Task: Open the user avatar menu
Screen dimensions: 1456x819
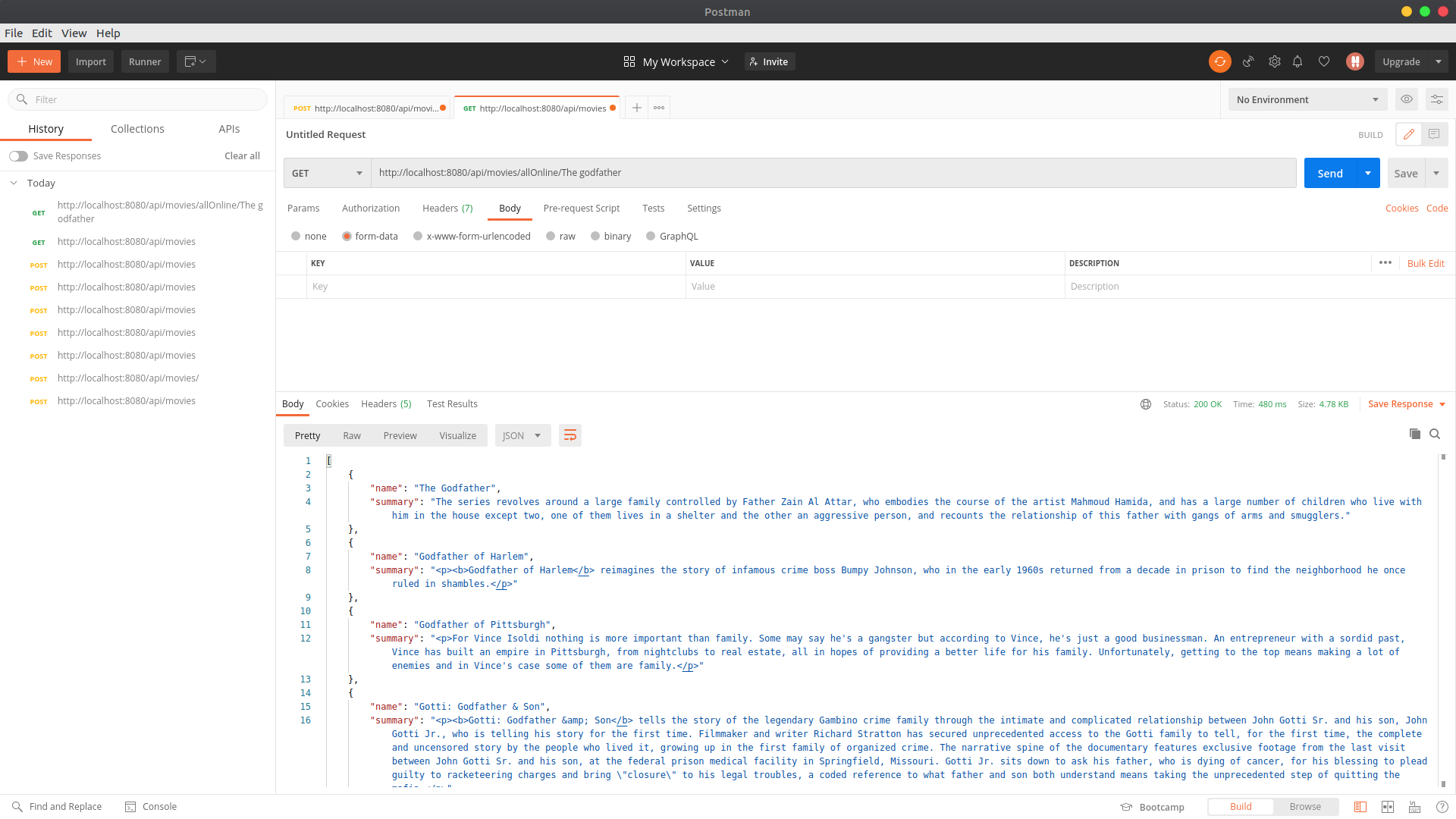Action: click(x=1355, y=61)
